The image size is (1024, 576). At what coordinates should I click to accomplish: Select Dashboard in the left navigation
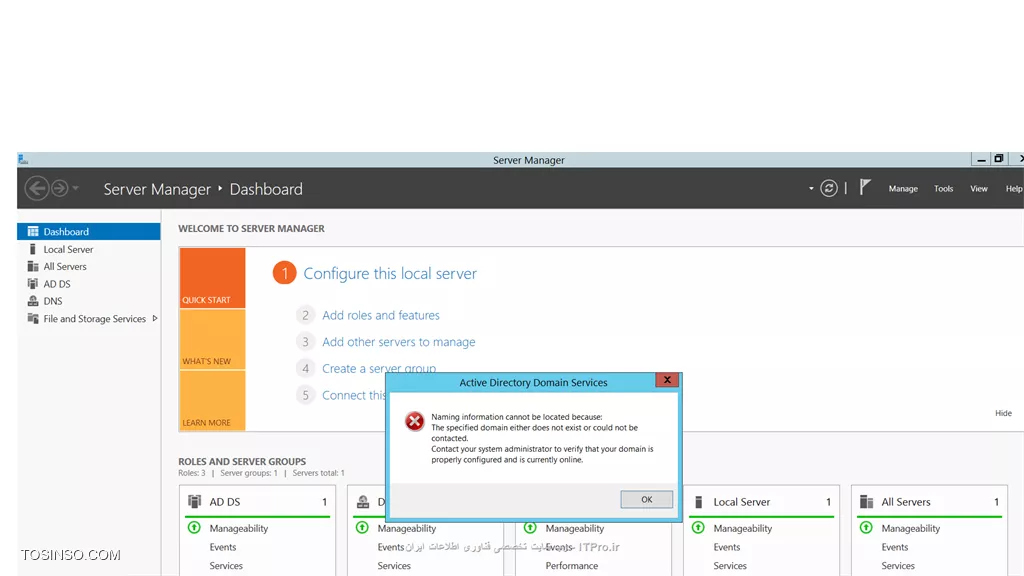[x=89, y=232]
